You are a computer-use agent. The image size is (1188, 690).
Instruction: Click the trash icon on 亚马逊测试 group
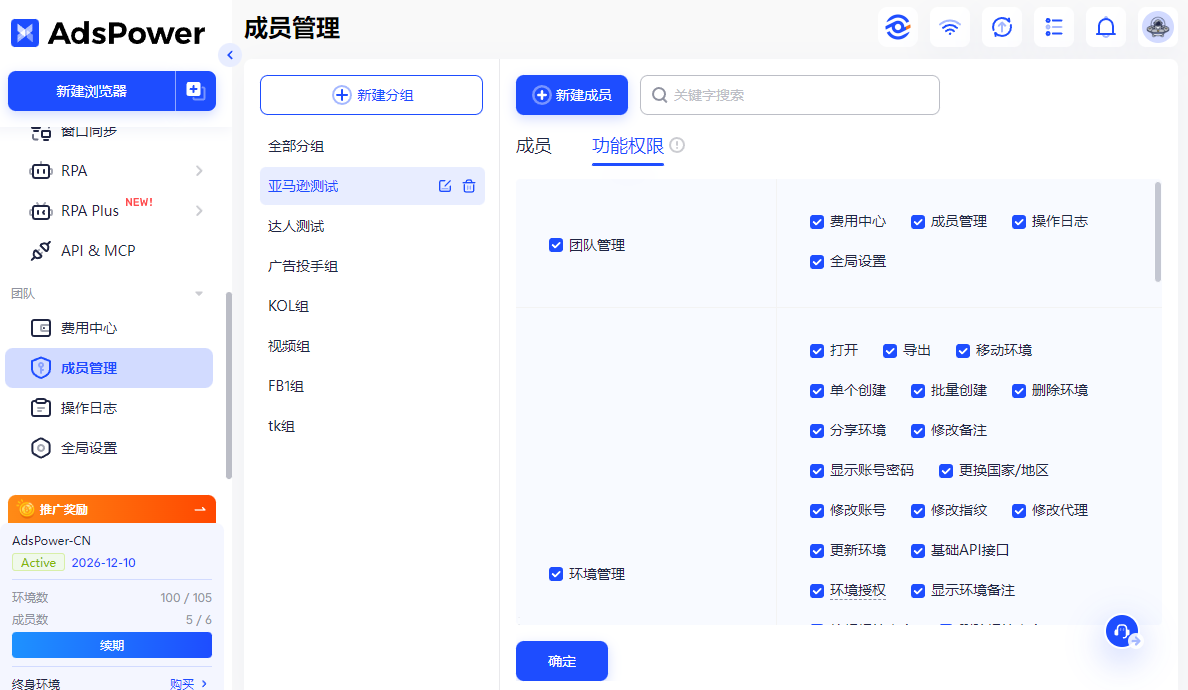coord(469,186)
